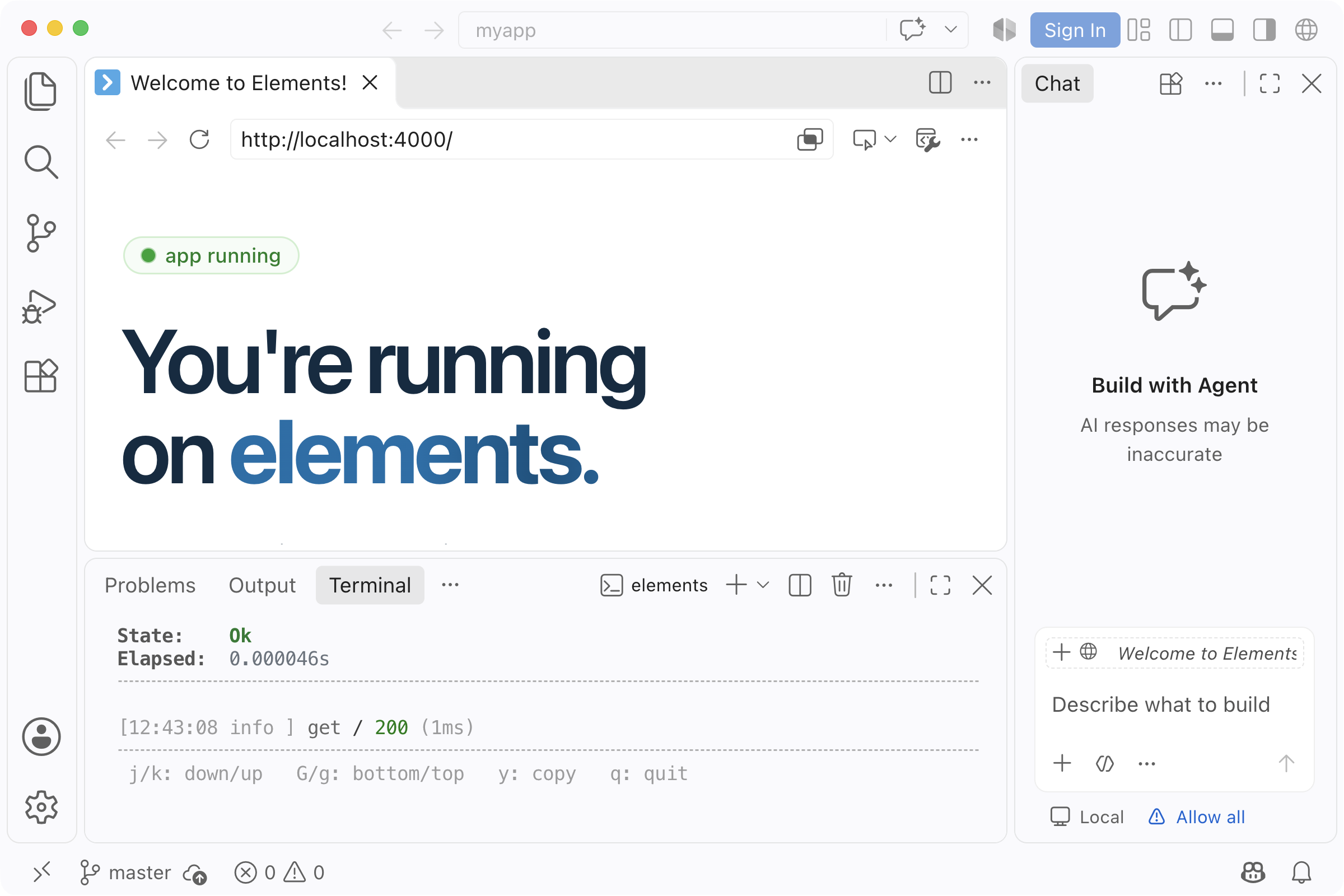Select the Terminal tab

tap(370, 585)
